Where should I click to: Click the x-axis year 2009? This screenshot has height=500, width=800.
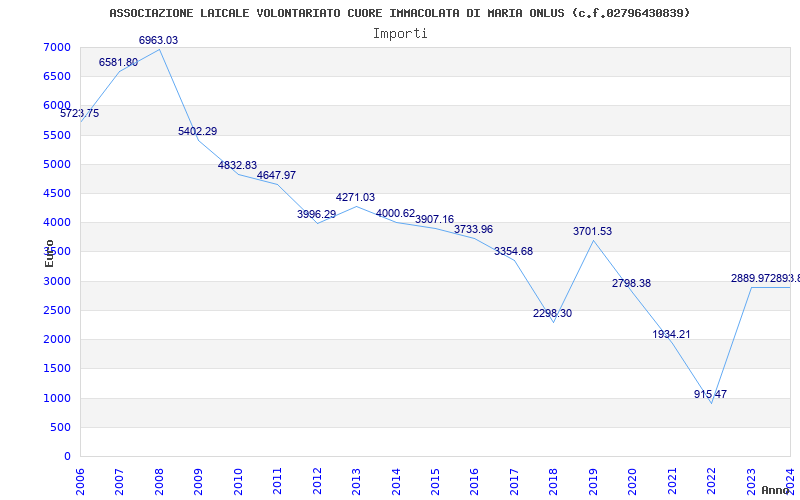point(198,481)
